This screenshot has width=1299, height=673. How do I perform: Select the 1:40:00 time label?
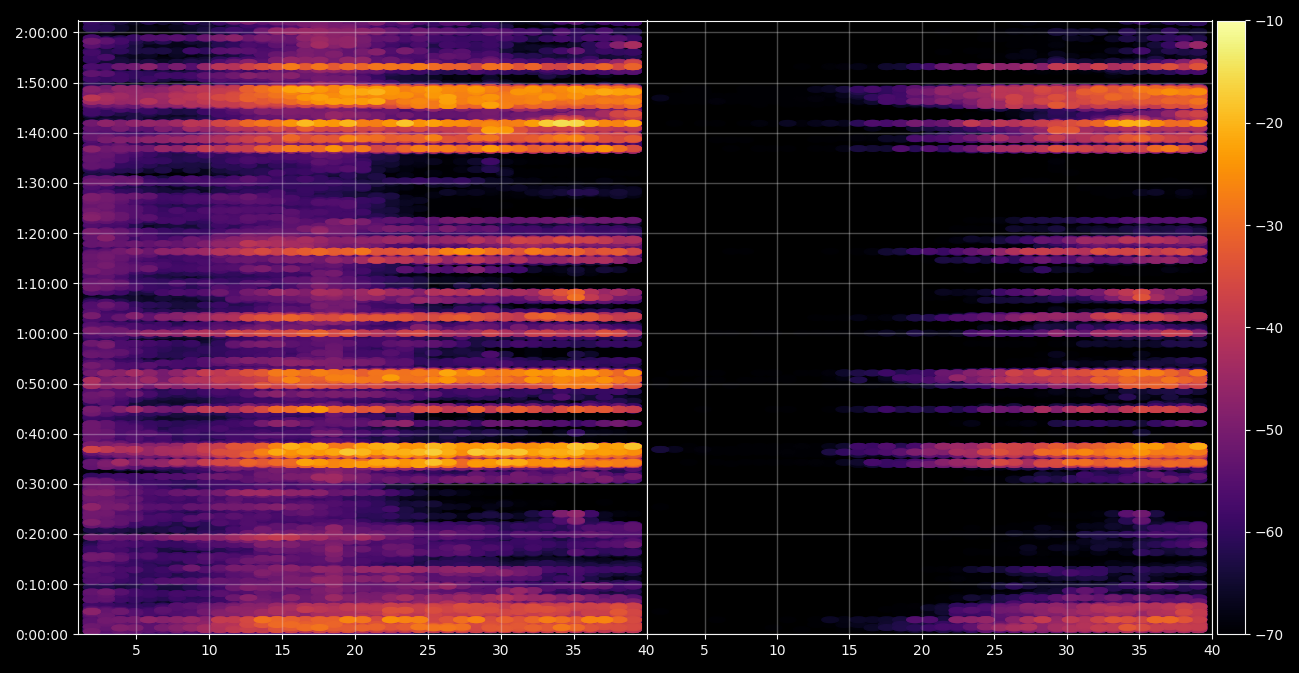[x=42, y=132]
